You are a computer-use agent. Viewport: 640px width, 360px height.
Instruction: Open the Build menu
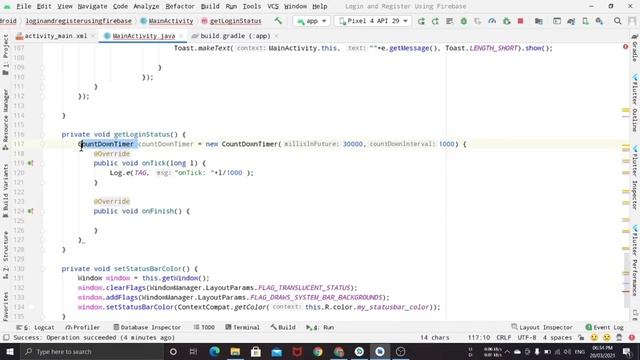tap(210, 7)
